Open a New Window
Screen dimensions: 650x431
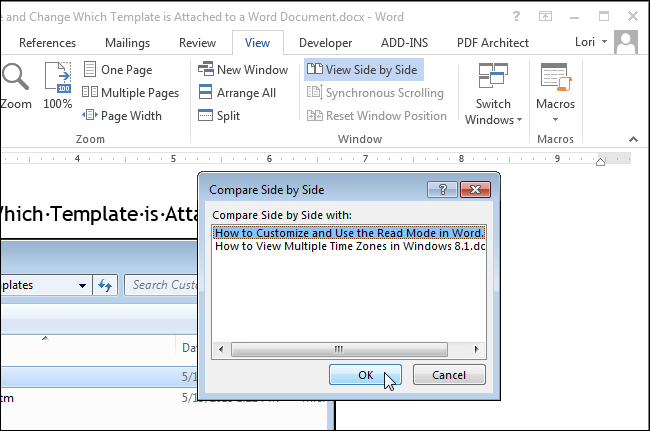243,69
